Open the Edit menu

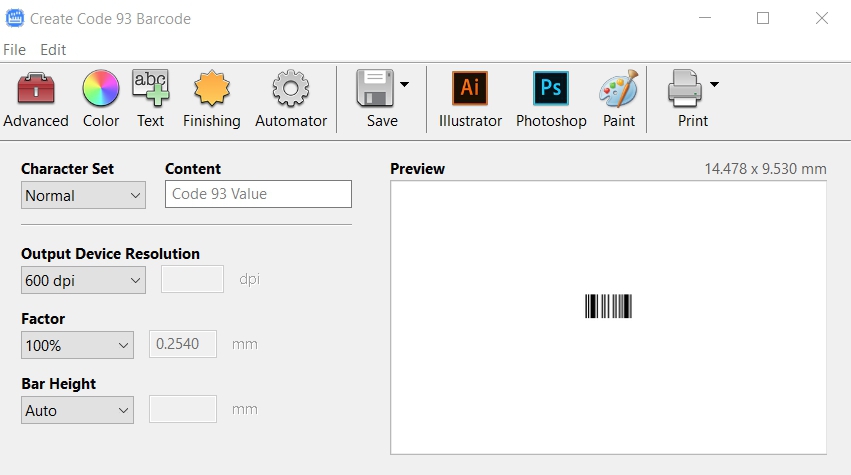point(53,49)
